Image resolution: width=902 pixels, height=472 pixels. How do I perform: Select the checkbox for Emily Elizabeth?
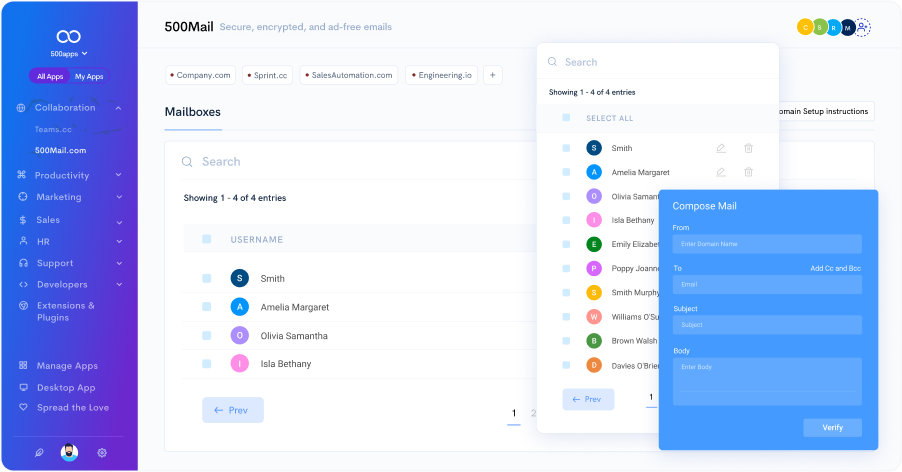coord(566,244)
